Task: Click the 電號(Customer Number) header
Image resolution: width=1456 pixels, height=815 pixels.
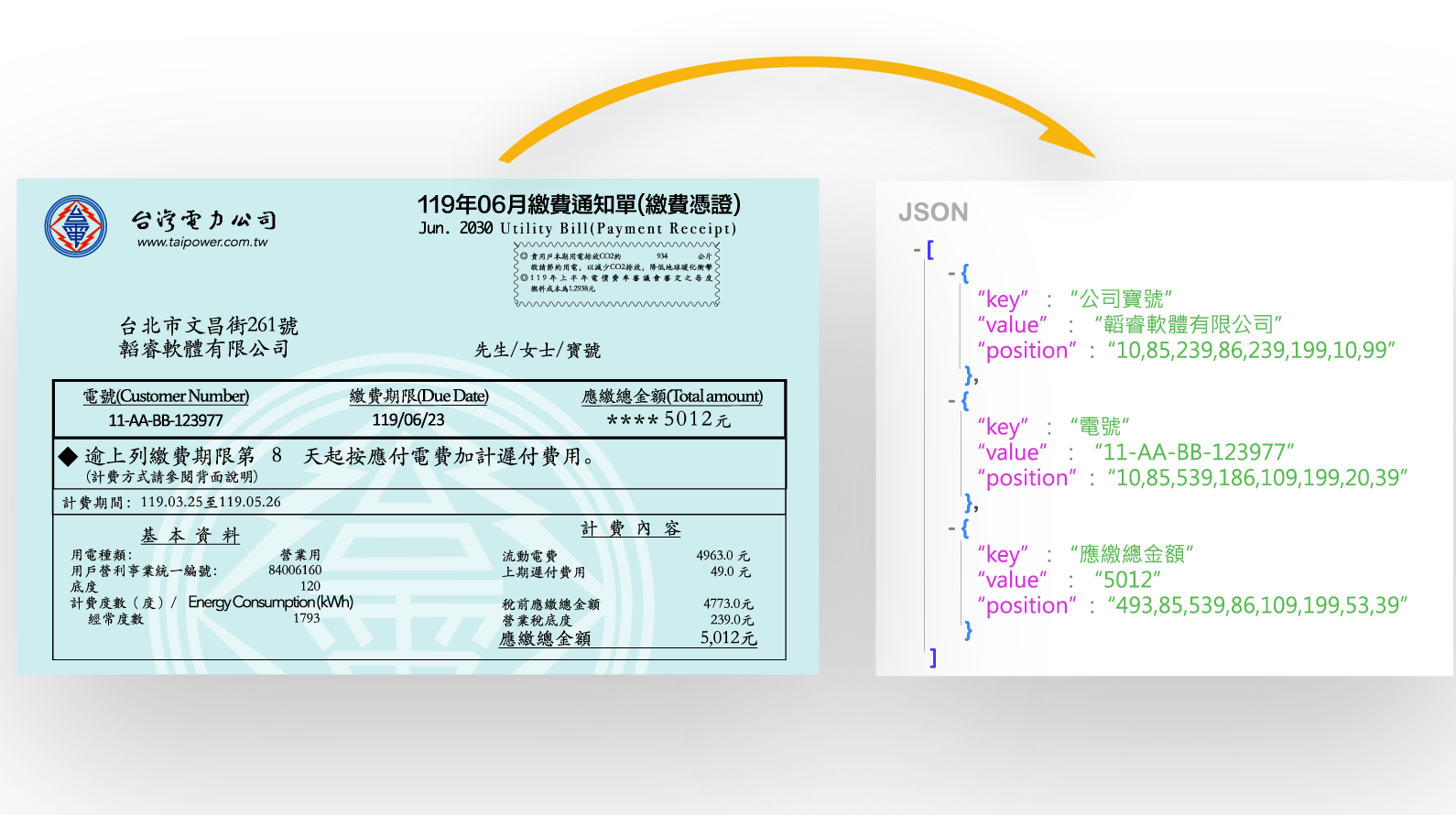Action: point(166,396)
